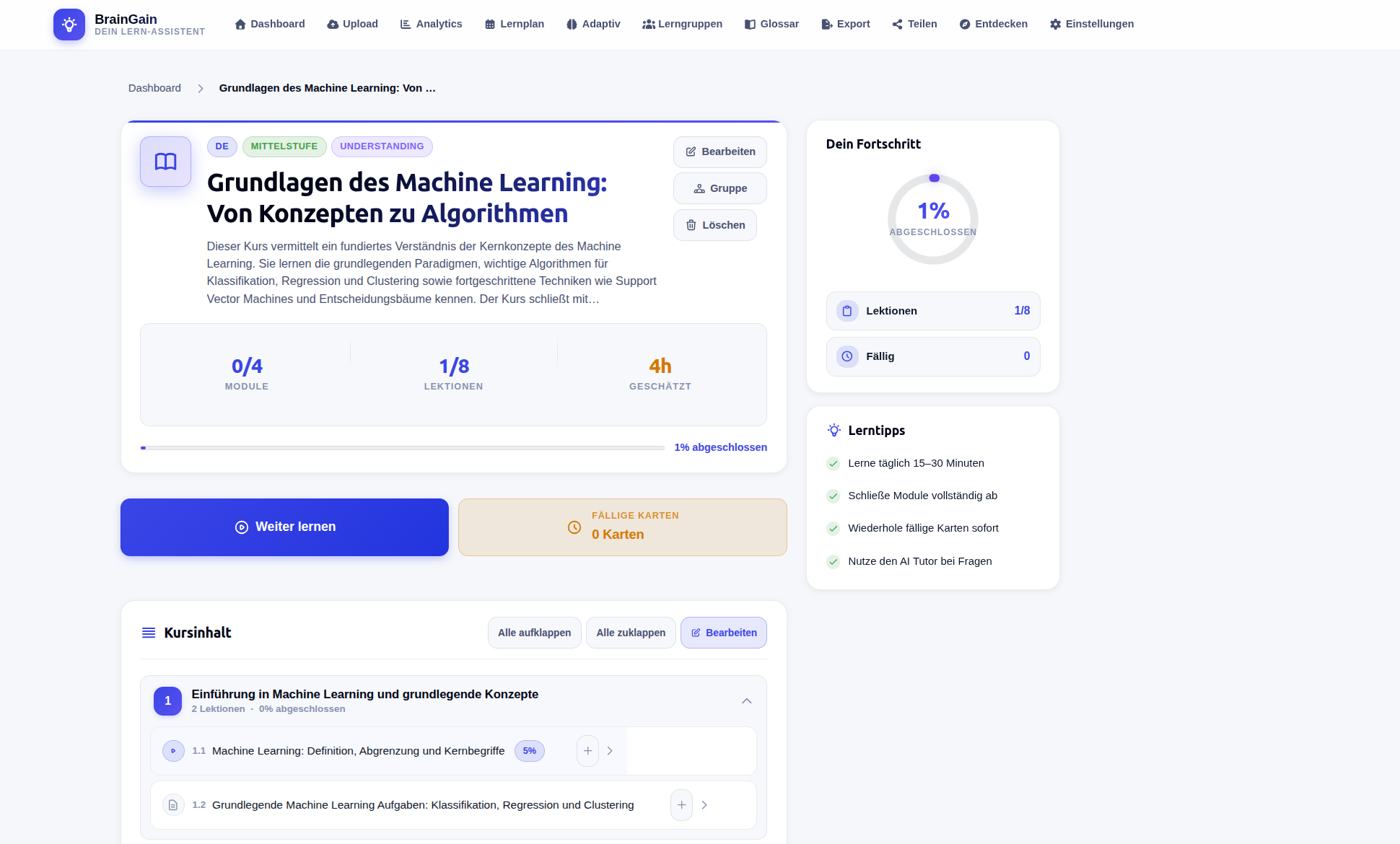Click Alle zuklappen button

[x=631, y=633]
